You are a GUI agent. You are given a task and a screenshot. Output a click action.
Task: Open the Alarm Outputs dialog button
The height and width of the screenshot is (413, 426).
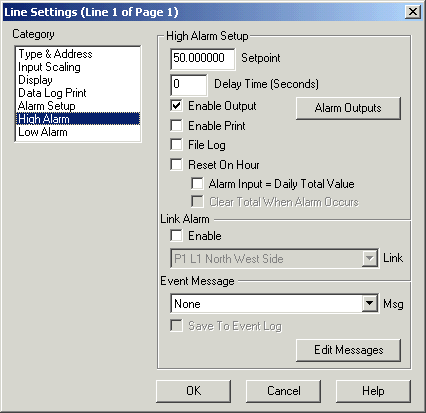[348, 108]
